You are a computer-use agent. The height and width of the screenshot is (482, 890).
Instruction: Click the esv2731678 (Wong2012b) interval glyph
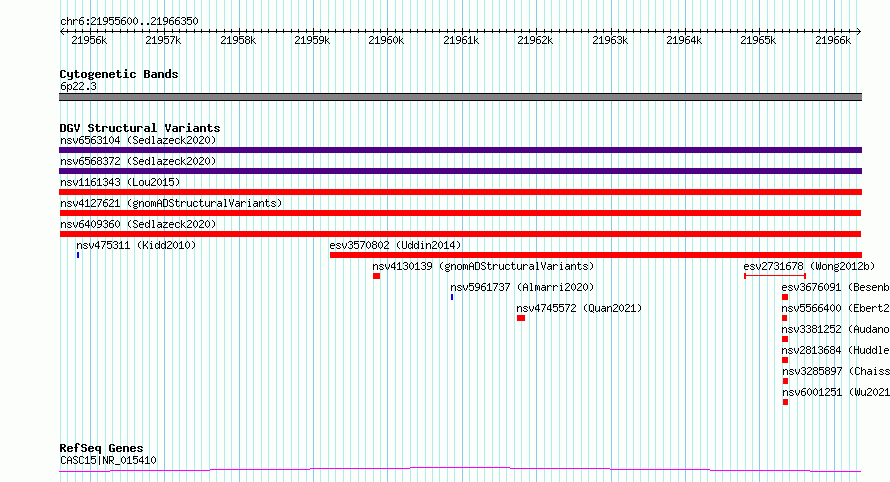click(x=775, y=276)
